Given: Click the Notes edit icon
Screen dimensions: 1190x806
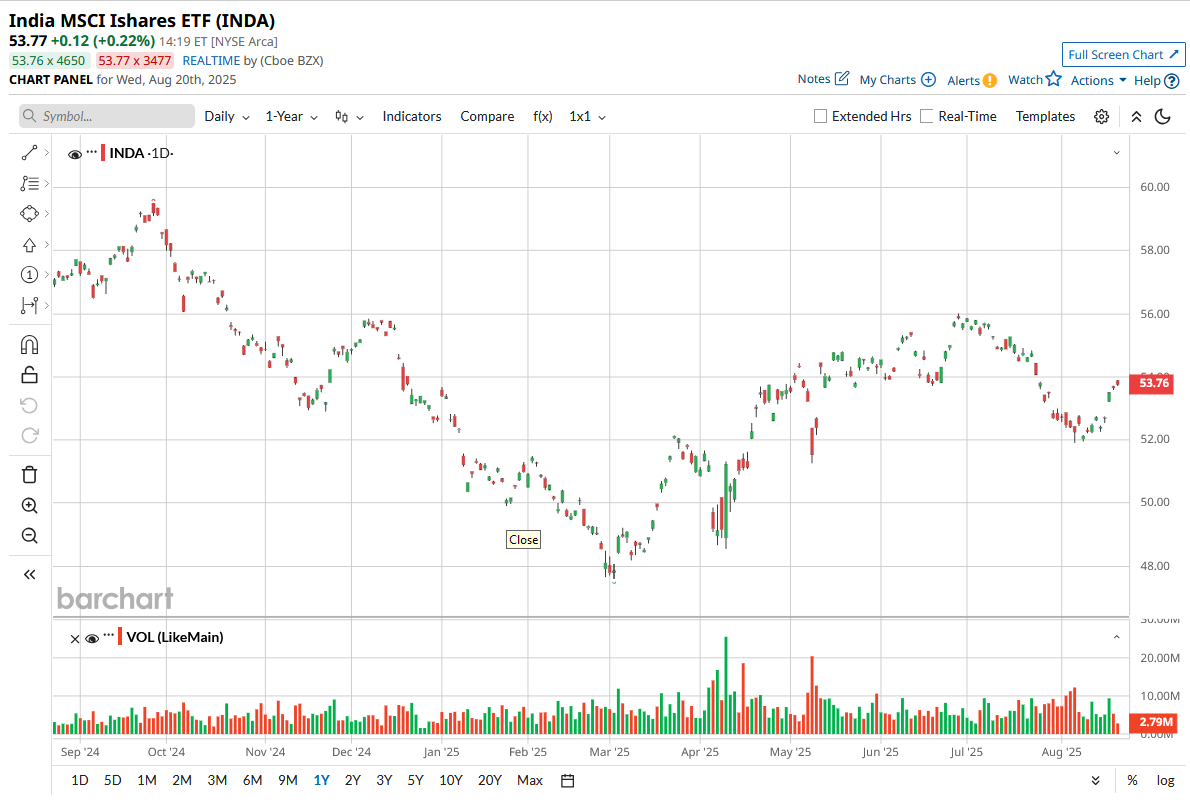Looking at the screenshot, I should [x=842, y=78].
